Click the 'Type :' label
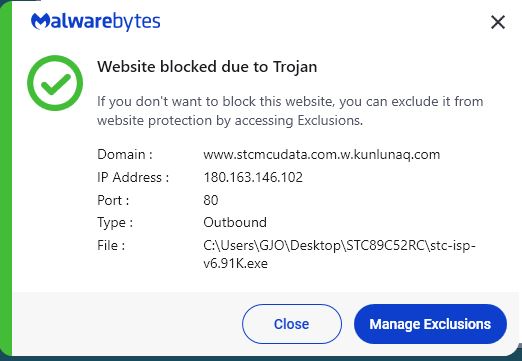The height and width of the screenshot is (361, 522). click(115, 222)
